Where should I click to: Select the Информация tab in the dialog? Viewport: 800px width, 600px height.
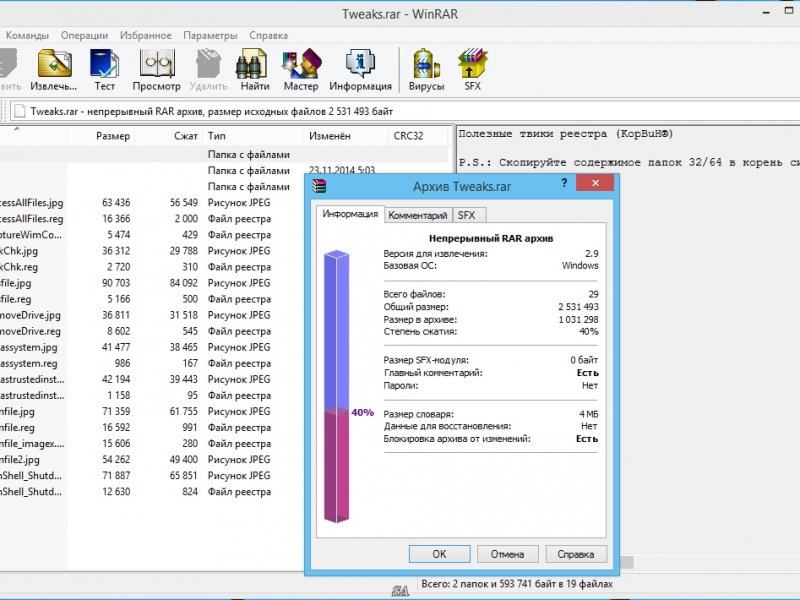(x=350, y=214)
